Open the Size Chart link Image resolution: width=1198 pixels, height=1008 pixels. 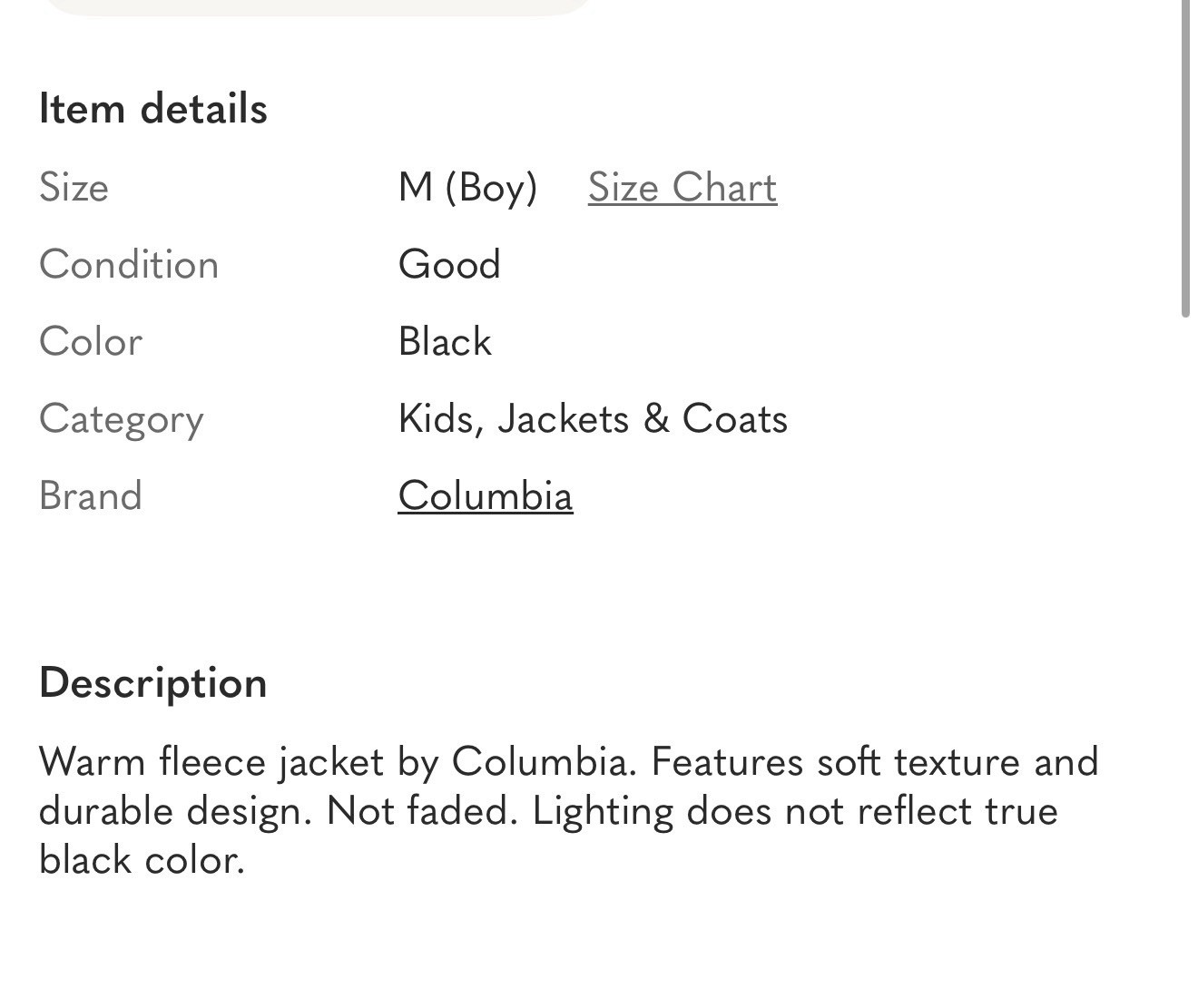(x=682, y=188)
